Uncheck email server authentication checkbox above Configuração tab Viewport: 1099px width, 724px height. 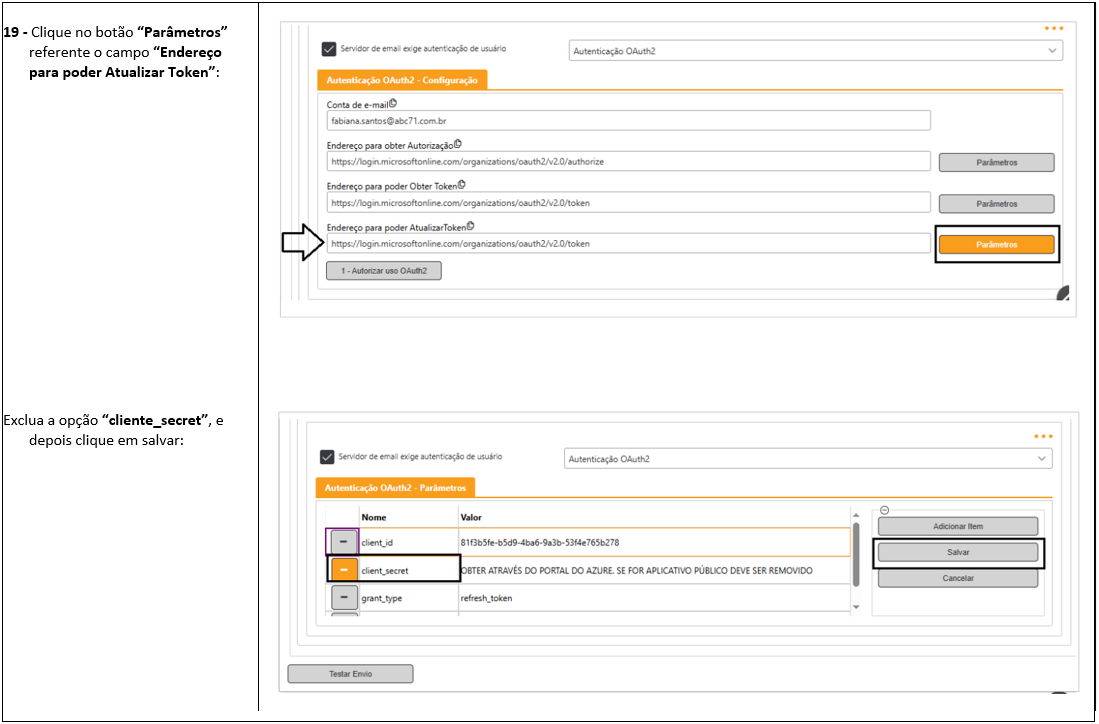tap(329, 49)
